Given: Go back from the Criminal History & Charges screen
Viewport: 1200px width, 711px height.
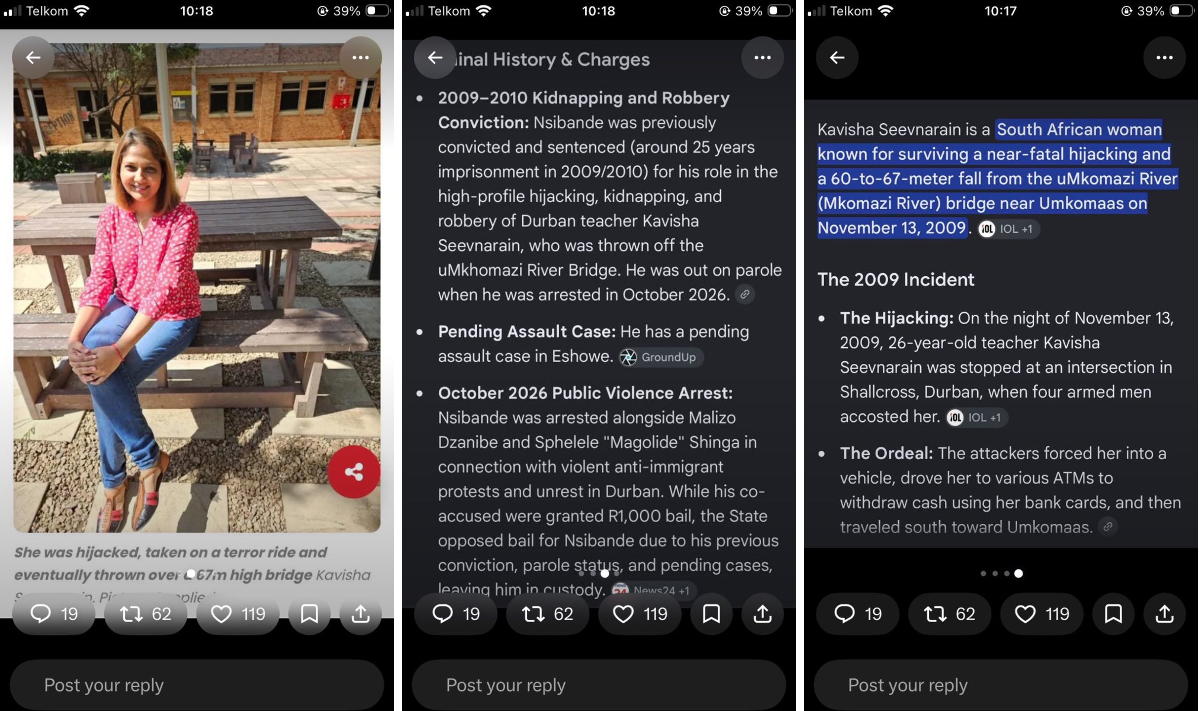Looking at the screenshot, I should pos(435,58).
